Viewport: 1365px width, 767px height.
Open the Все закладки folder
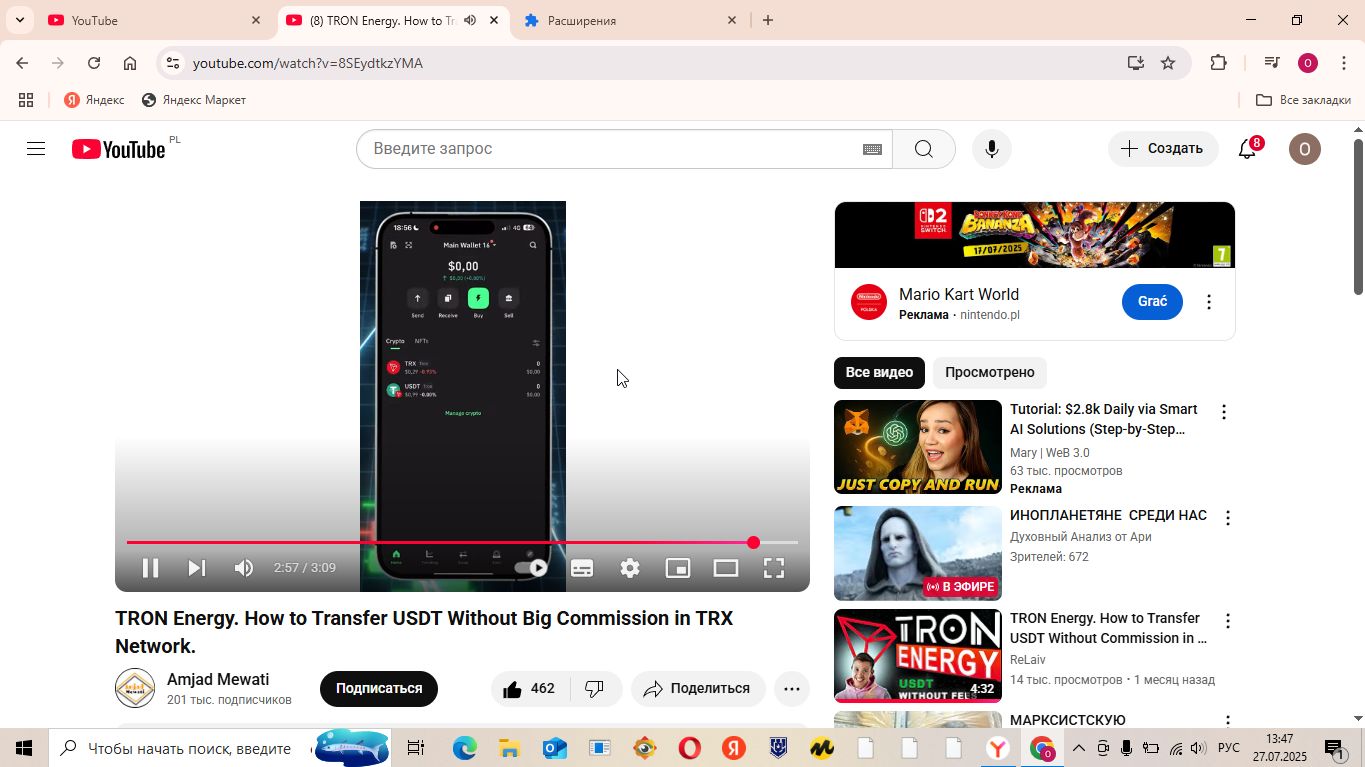[1303, 100]
